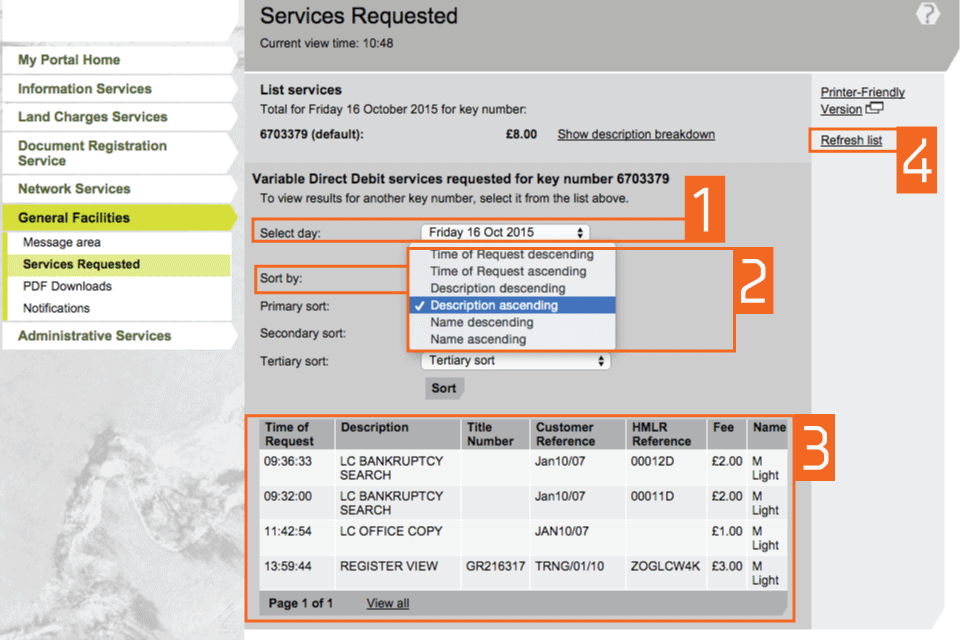Open the Printer-Friendly Version link
The image size is (960, 640).
pyautogui.click(x=862, y=93)
